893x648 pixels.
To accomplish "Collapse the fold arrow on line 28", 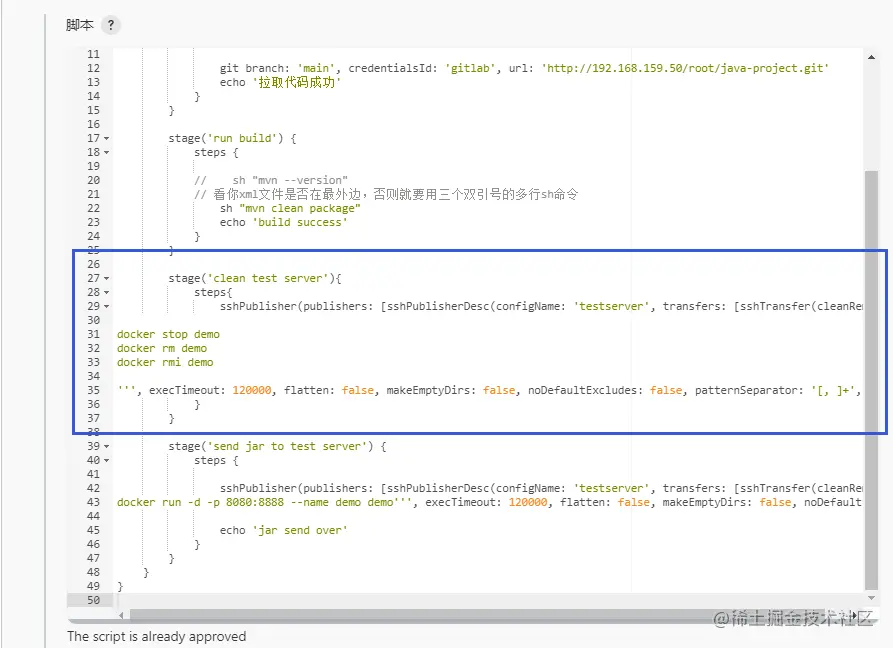I will (106, 293).
